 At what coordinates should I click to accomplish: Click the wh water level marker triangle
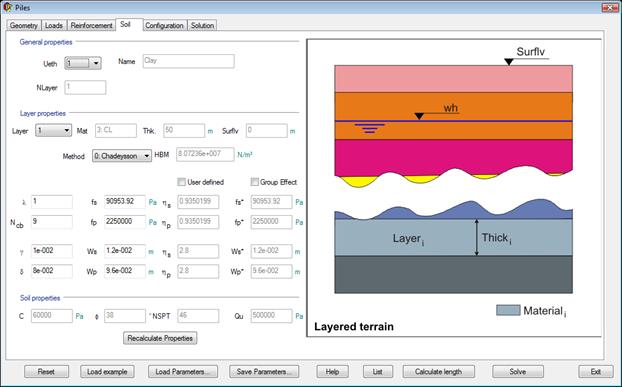pyautogui.click(x=419, y=116)
